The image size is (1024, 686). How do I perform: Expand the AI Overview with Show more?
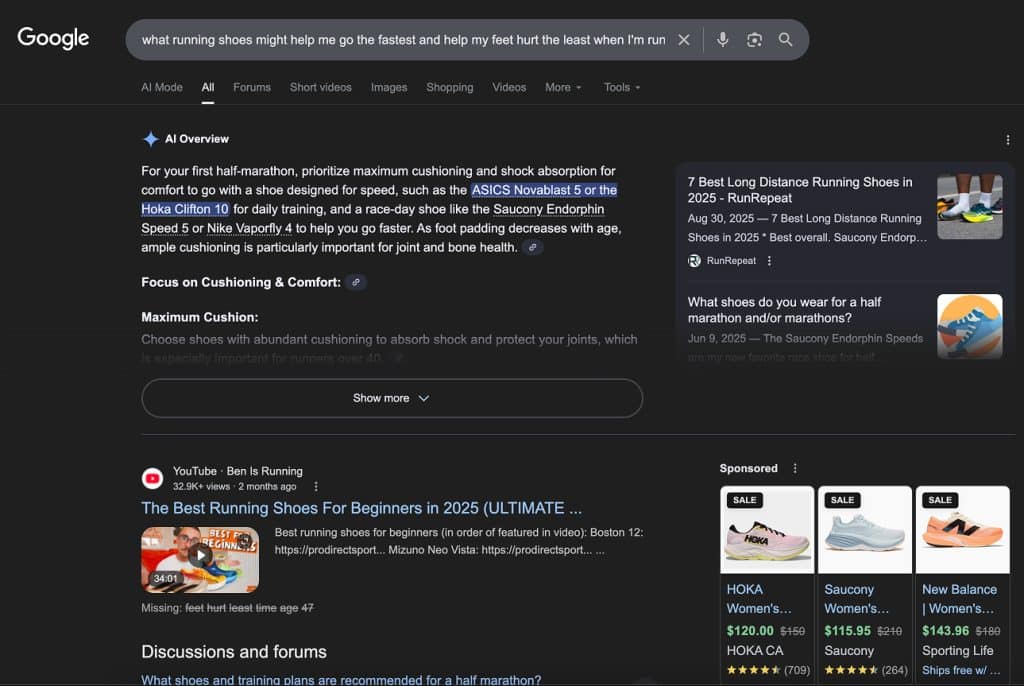point(391,397)
